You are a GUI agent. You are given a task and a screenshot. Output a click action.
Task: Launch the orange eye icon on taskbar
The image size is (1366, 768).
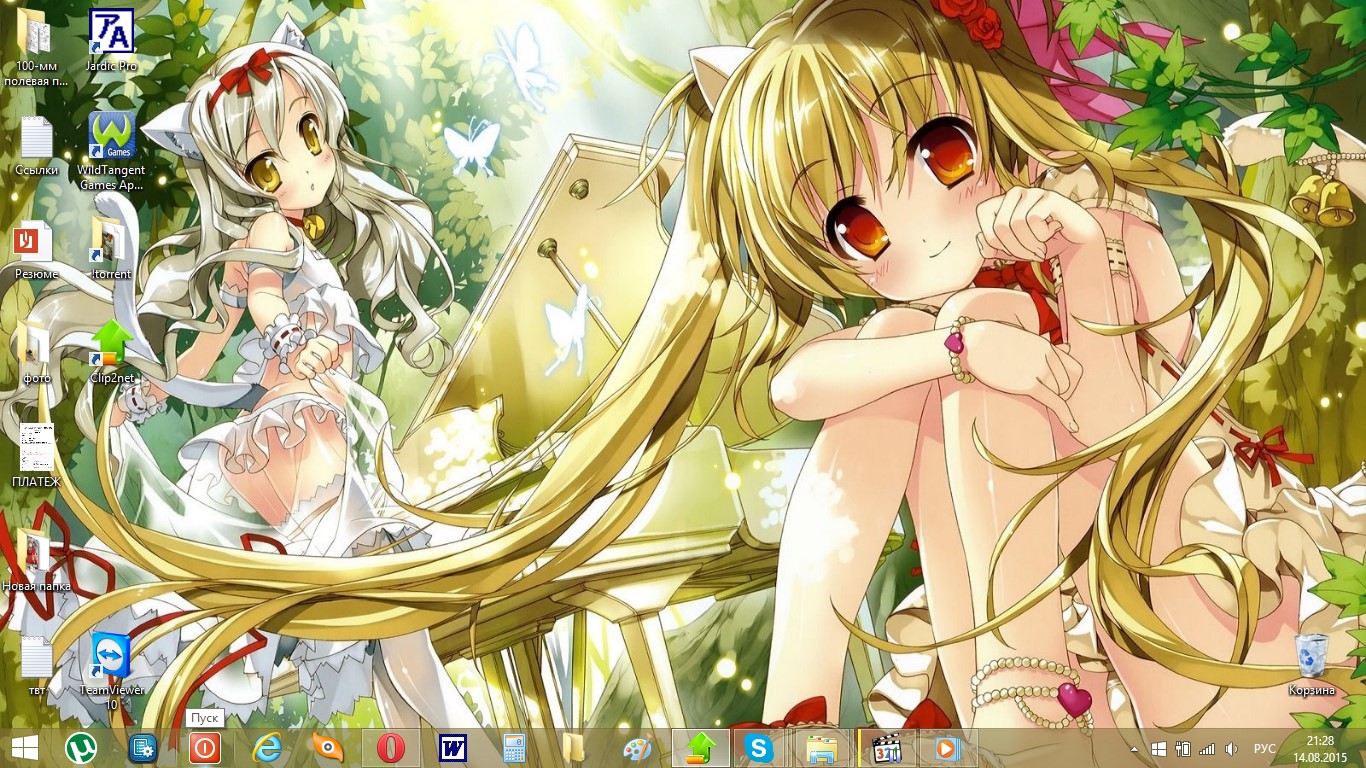(x=328, y=748)
